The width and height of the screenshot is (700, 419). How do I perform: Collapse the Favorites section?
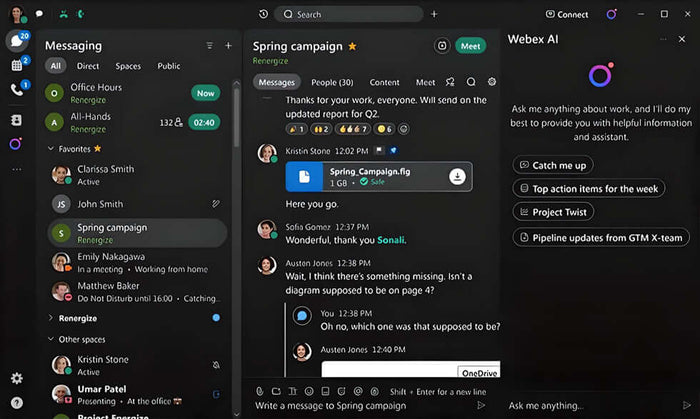coord(51,148)
